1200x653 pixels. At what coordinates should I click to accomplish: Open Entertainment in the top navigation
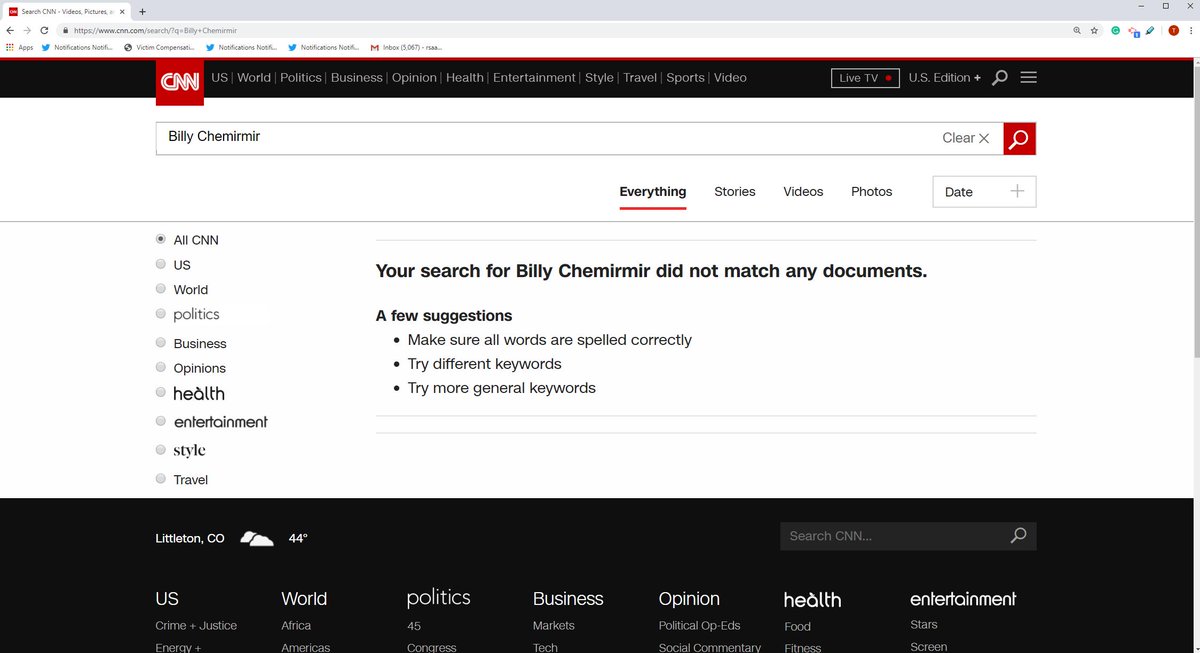[535, 78]
